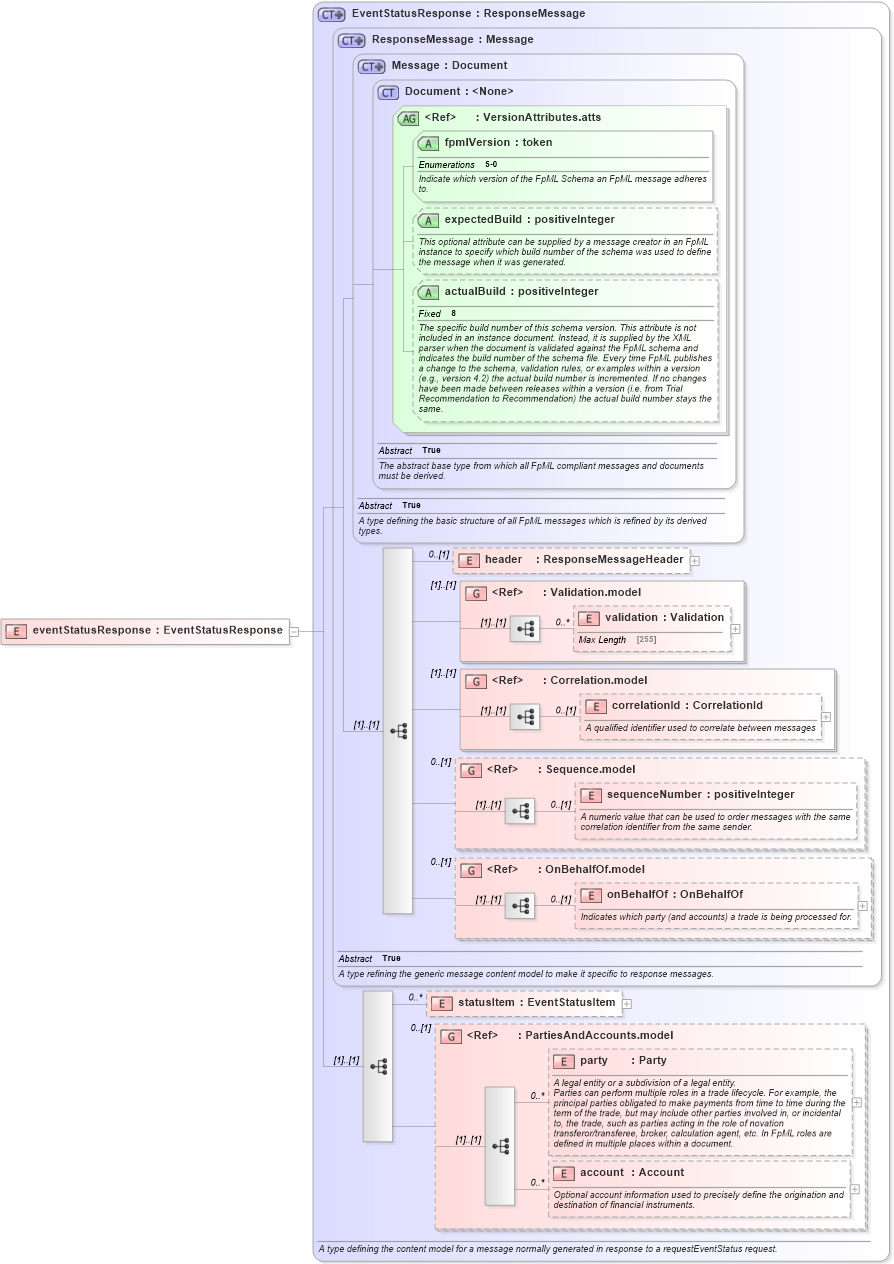The width and height of the screenshot is (894, 1264).
Task: Expand the statusItem EventStatusItem element
Action: click(x=627, y=1003)
